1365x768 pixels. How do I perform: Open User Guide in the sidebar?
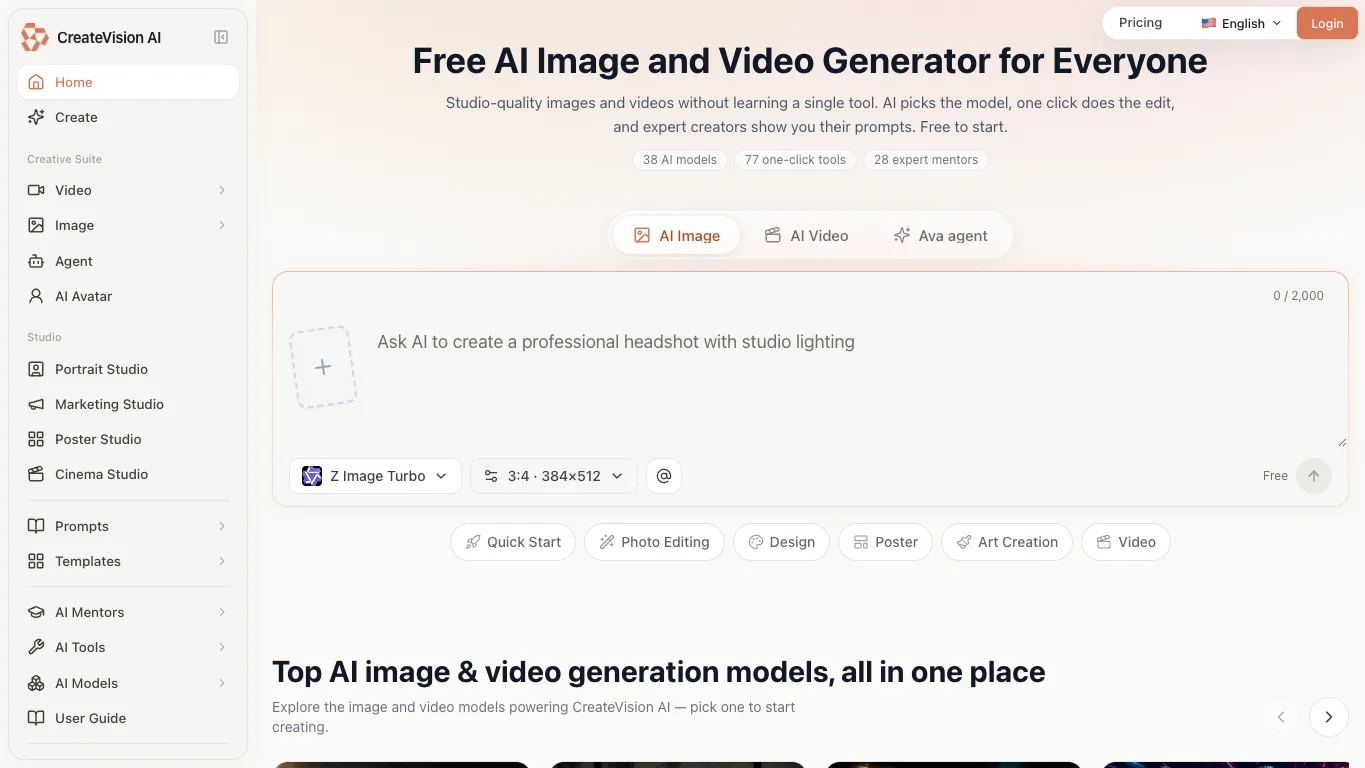128,718
